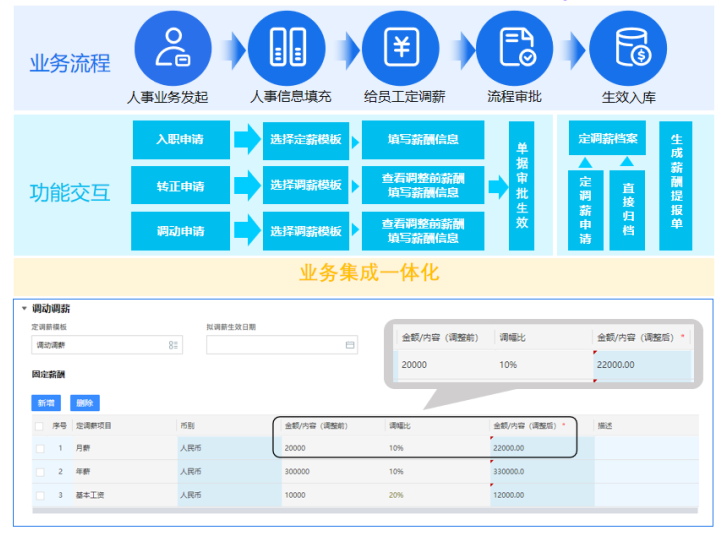The image size is (728, 536).
Task: Click the 流程审批 document check icon
Action: [x=514, y=48]
